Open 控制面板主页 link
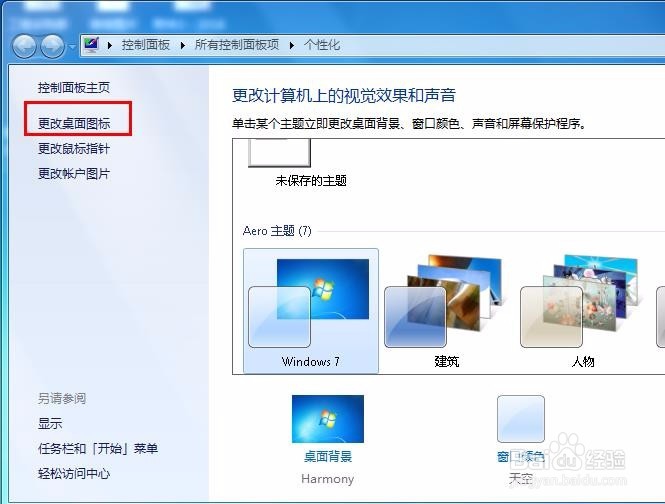665x504 pixels. click(x=74, y=87)
